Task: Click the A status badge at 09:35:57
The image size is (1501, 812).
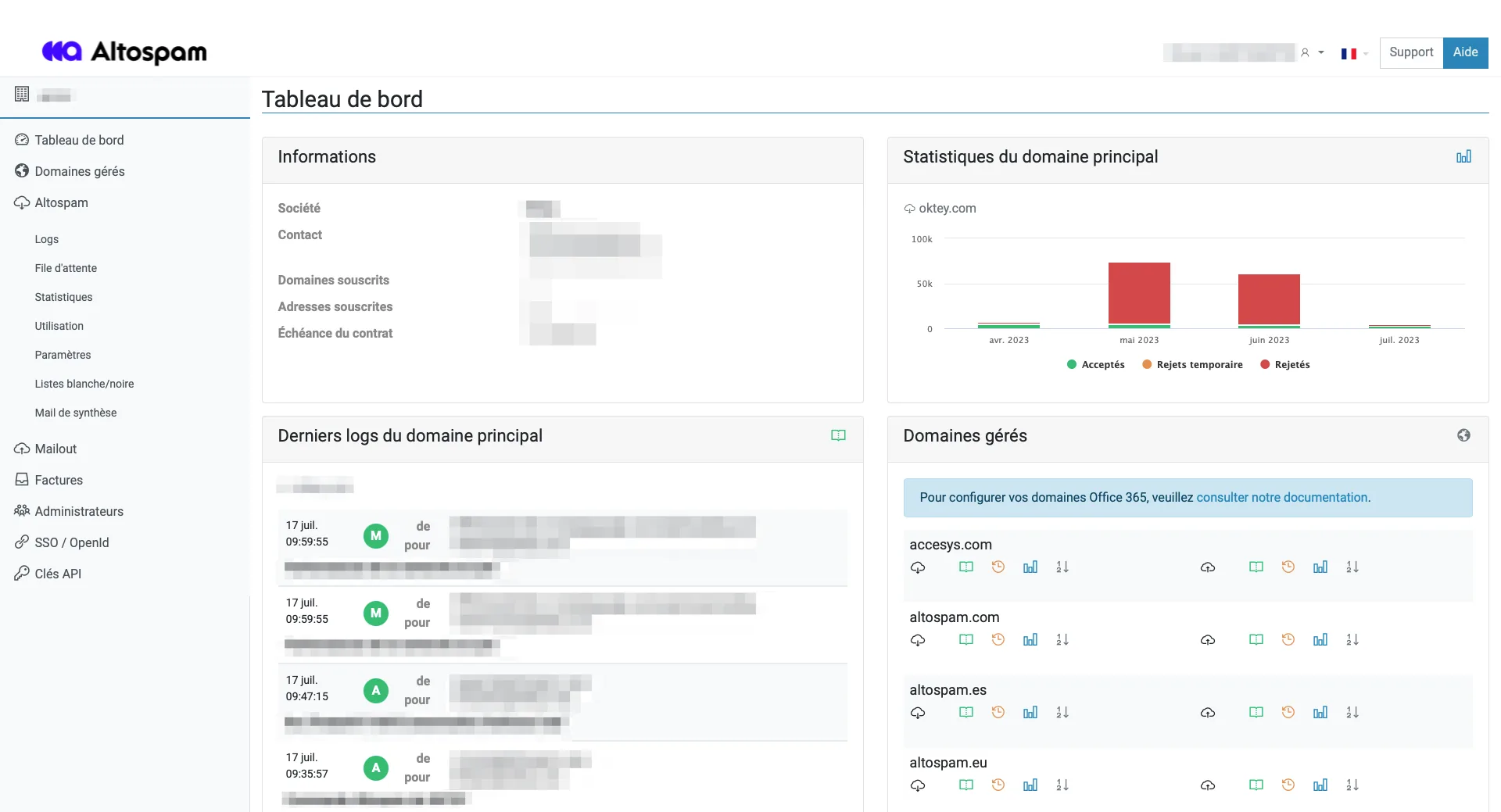Action: (x=376, y=768)
